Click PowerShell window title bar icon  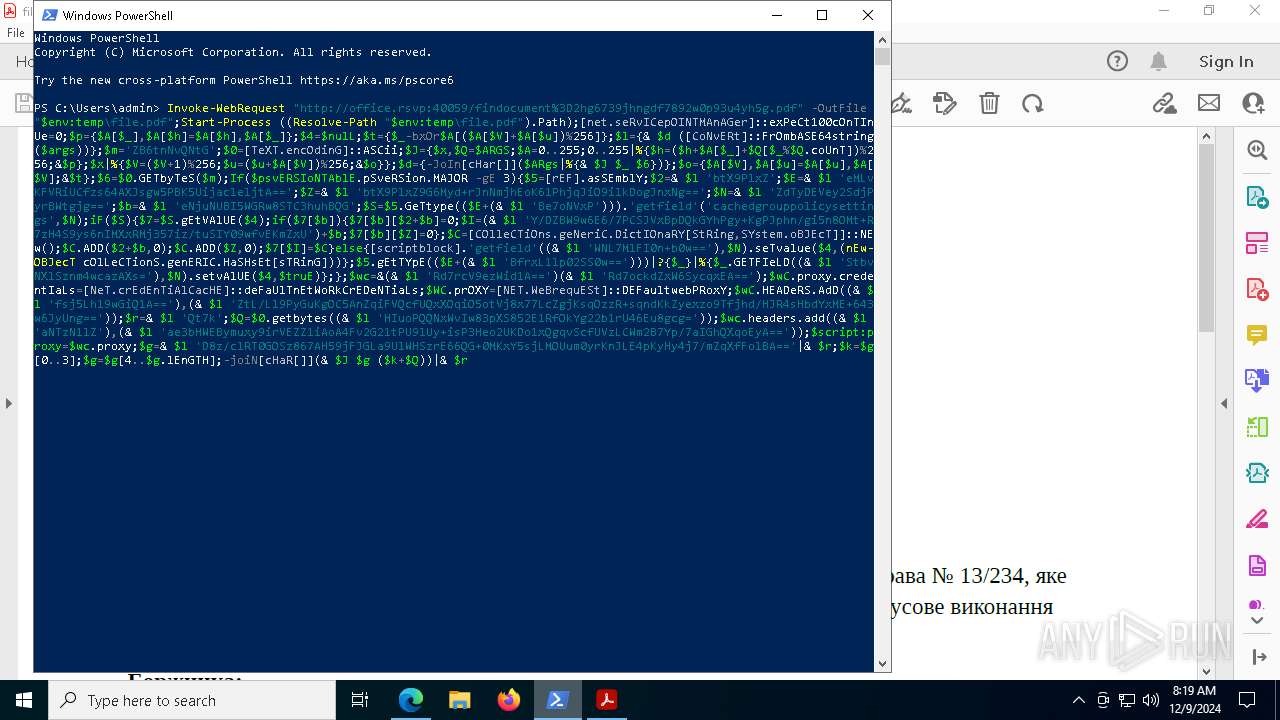(49, 15)
